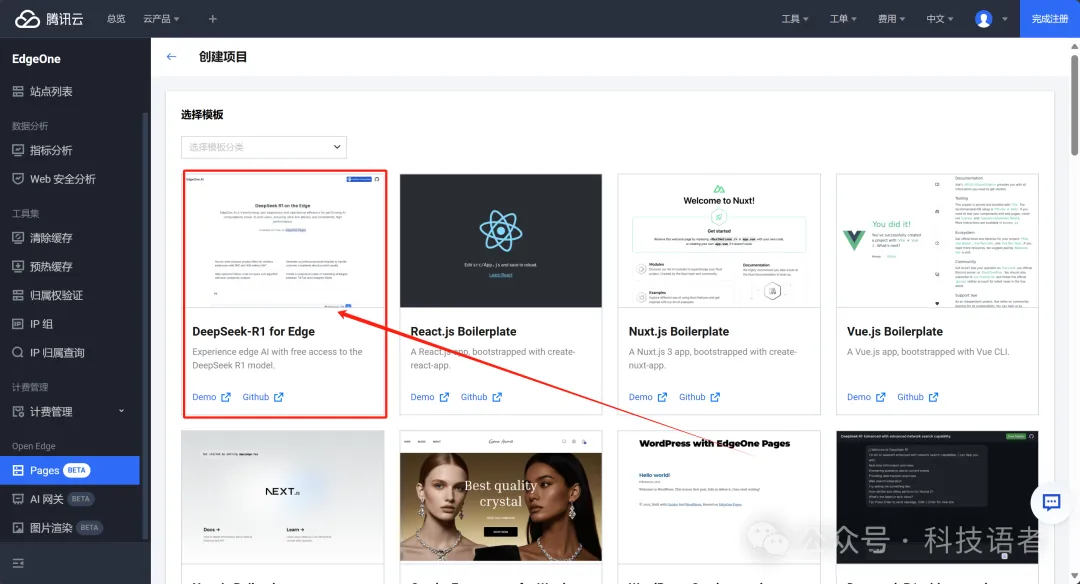
Task: Open 总览 overview in top bar
Action: 116,19
